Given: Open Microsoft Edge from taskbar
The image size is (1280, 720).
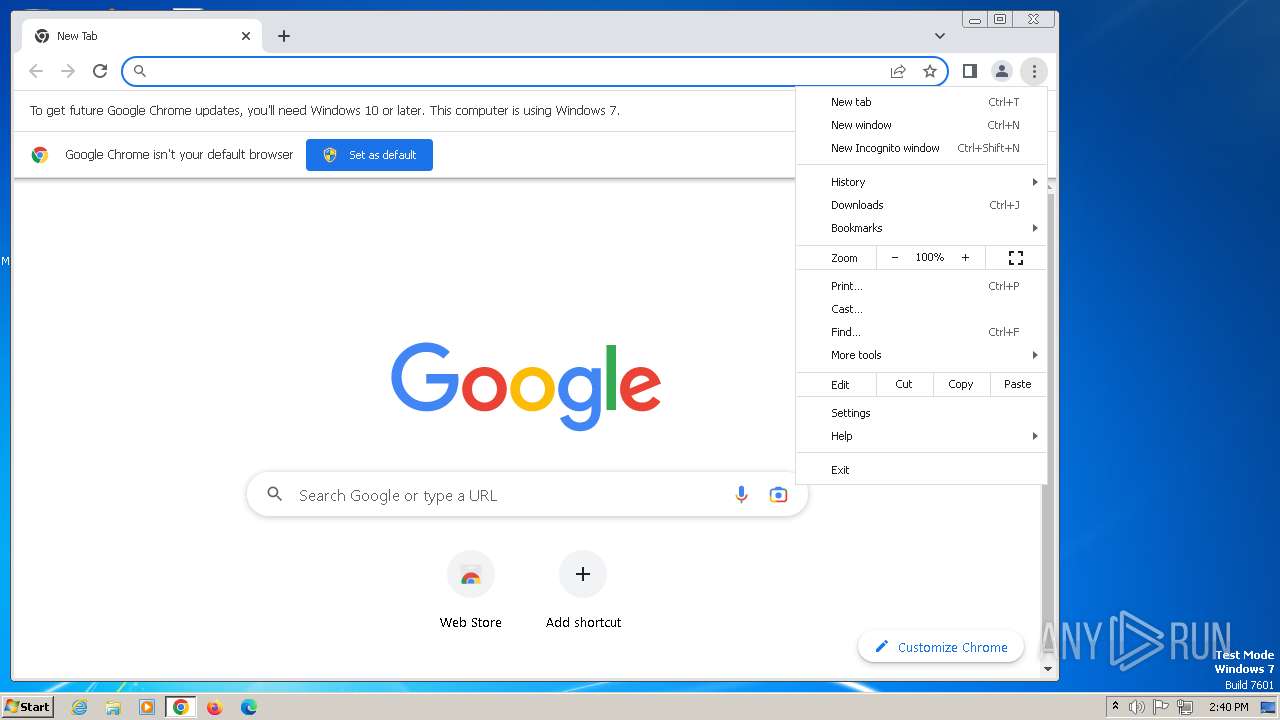Looking at the screenshot, I should (x=248, y=707).
